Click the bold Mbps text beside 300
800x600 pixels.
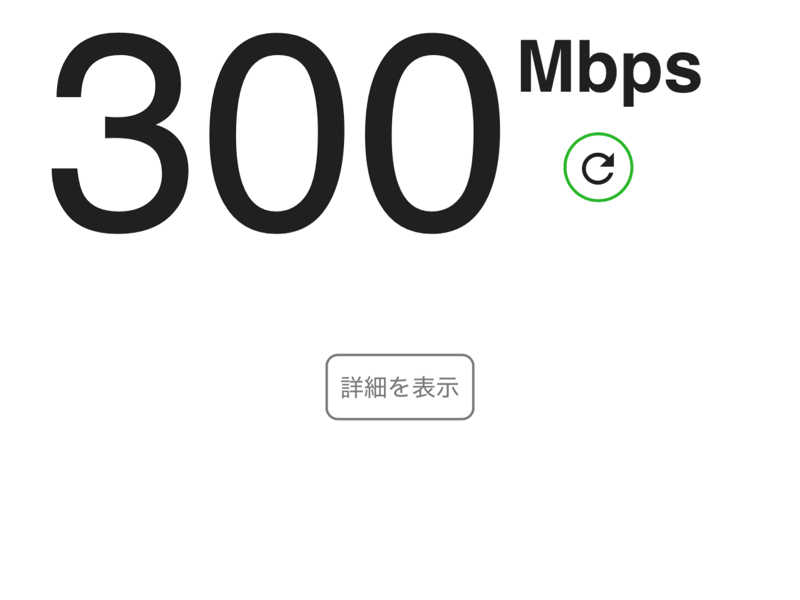[x=610, y=72]
